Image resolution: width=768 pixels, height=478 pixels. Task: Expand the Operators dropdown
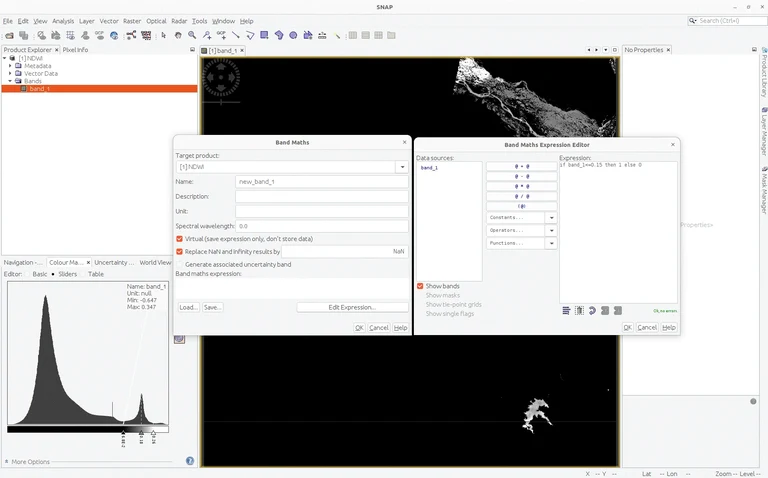552,230
